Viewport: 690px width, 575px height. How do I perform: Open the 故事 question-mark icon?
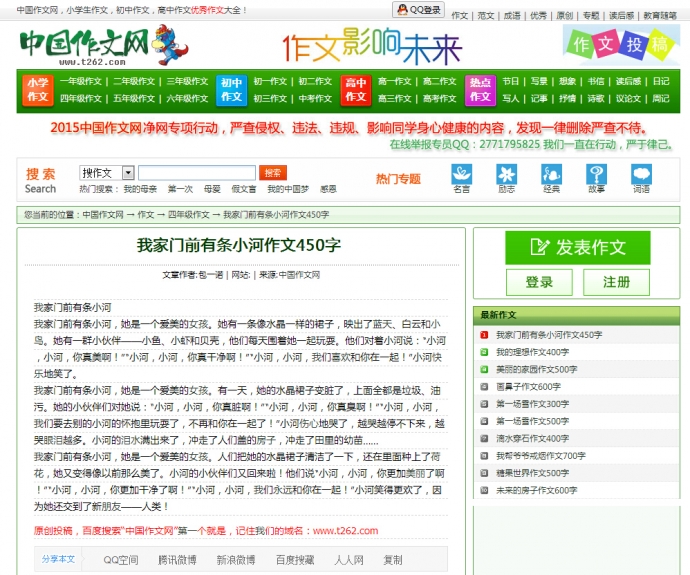[x=596, y=174]
